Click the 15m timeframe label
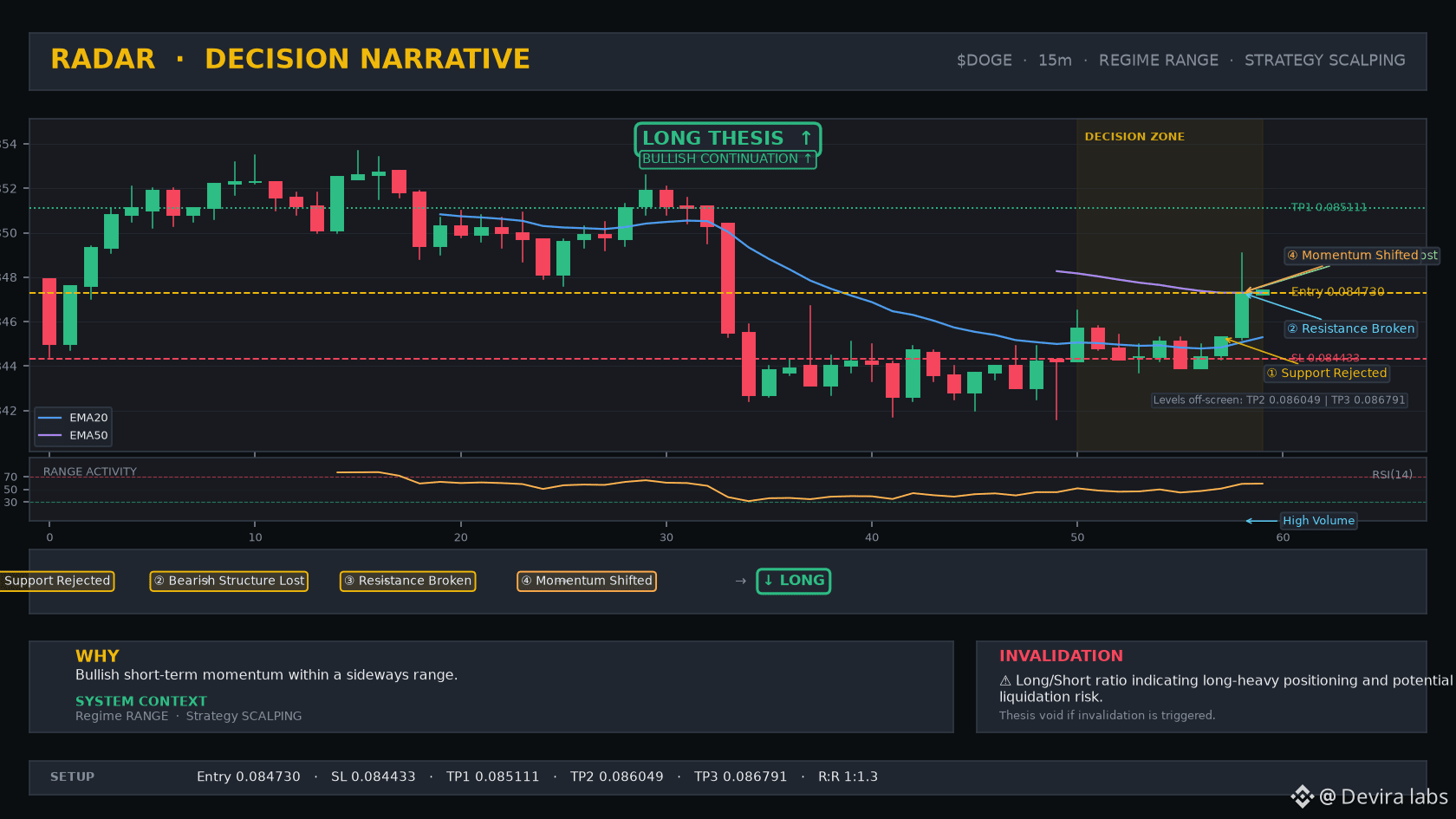Viewport: 1456px width, 819px height. click(x=1055, y=60)
